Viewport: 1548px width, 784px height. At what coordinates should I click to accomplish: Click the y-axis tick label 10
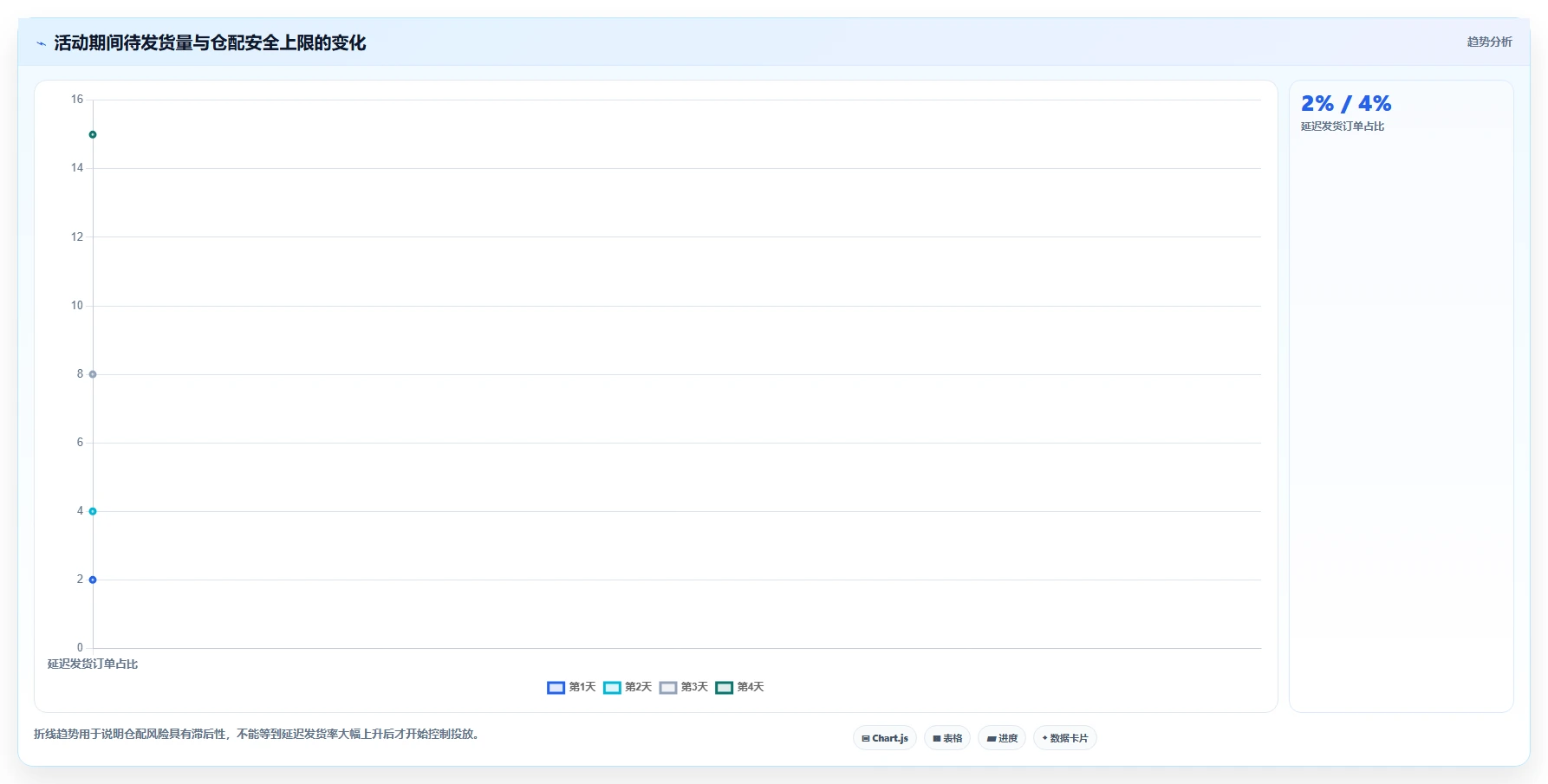tap(77, 306)
